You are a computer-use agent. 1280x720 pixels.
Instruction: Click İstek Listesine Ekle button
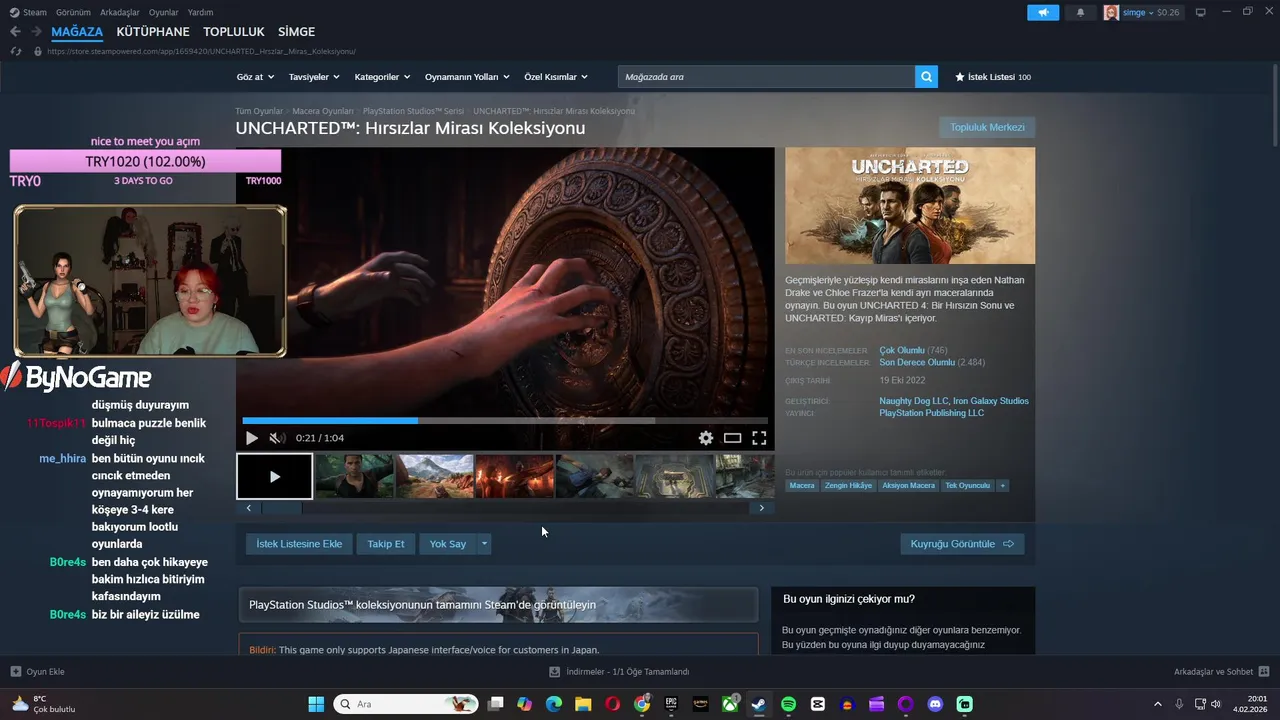coord(299,544)
